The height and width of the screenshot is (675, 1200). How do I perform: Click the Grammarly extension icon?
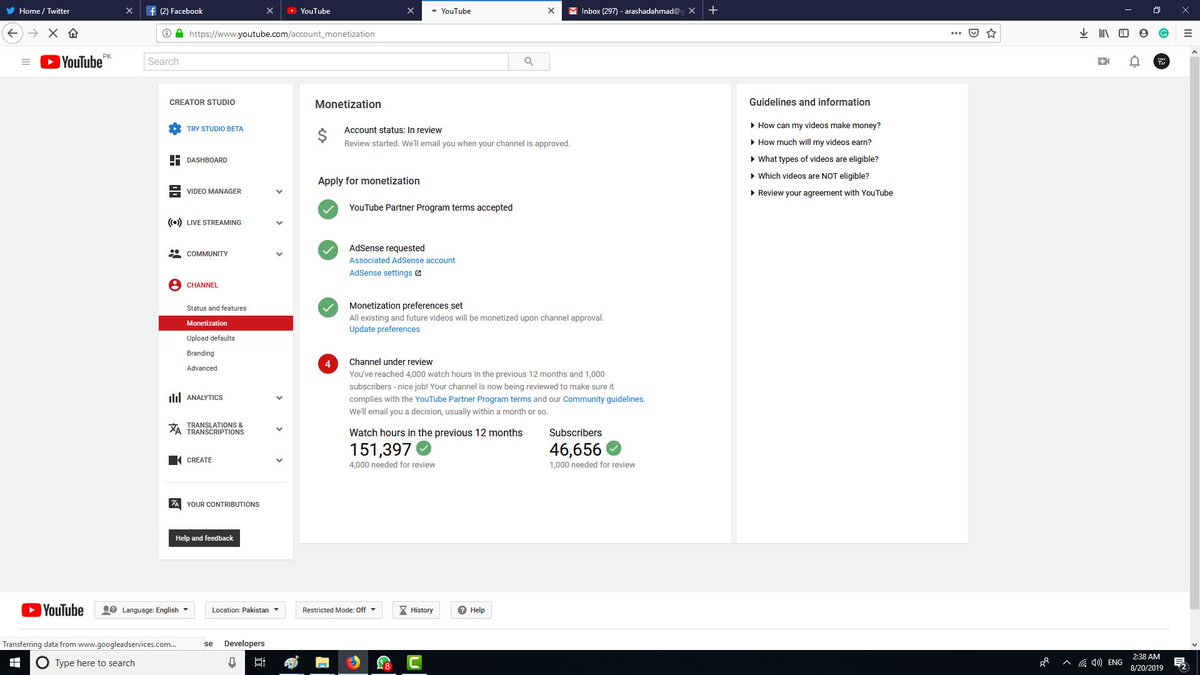[x=1164, y=33]
